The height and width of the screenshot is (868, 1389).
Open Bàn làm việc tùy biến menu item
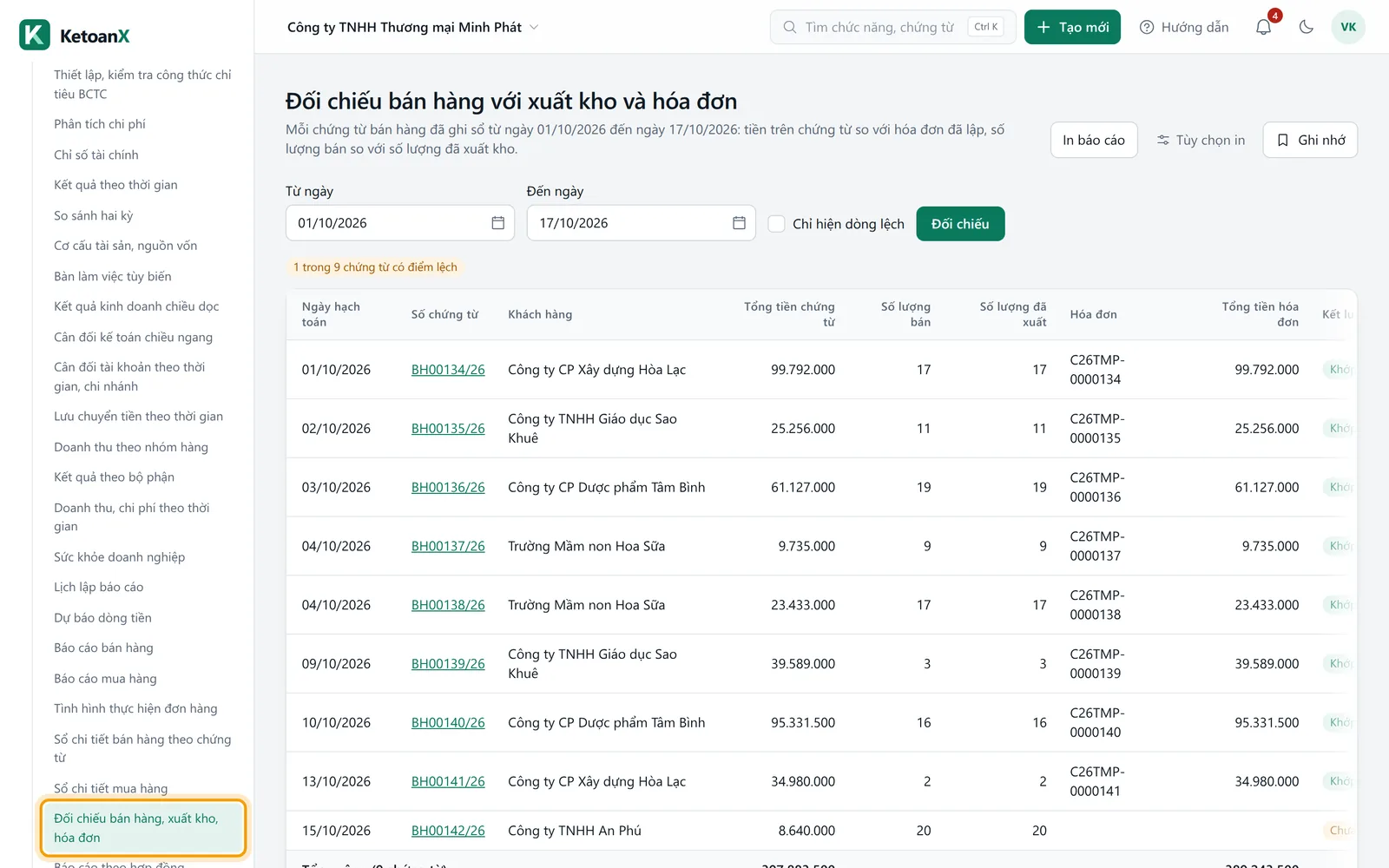point(112,276)
